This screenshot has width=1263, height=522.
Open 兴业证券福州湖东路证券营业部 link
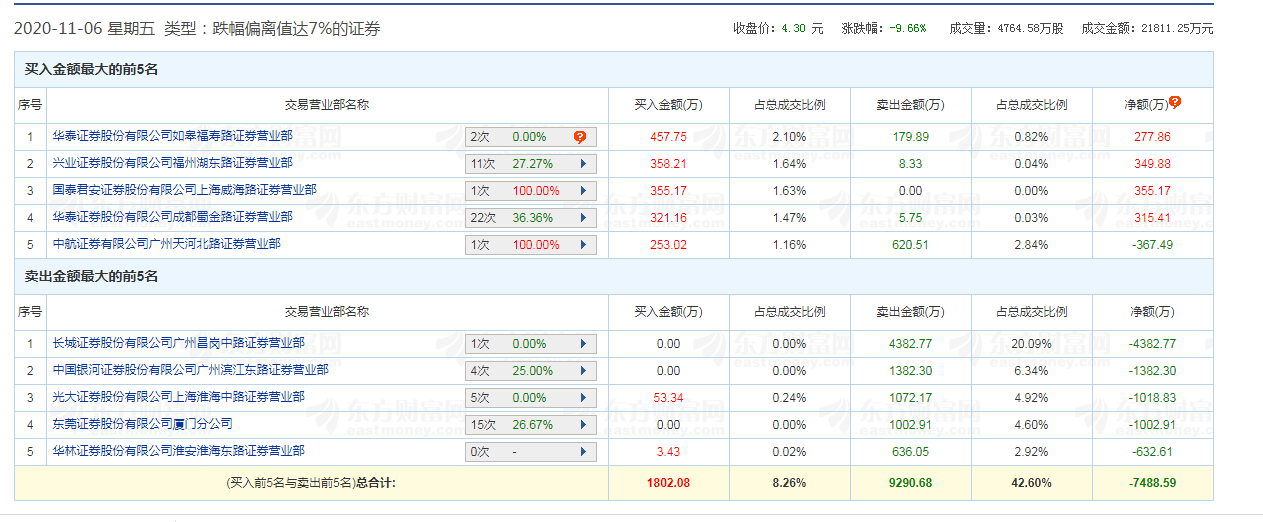tap(173, 163)
